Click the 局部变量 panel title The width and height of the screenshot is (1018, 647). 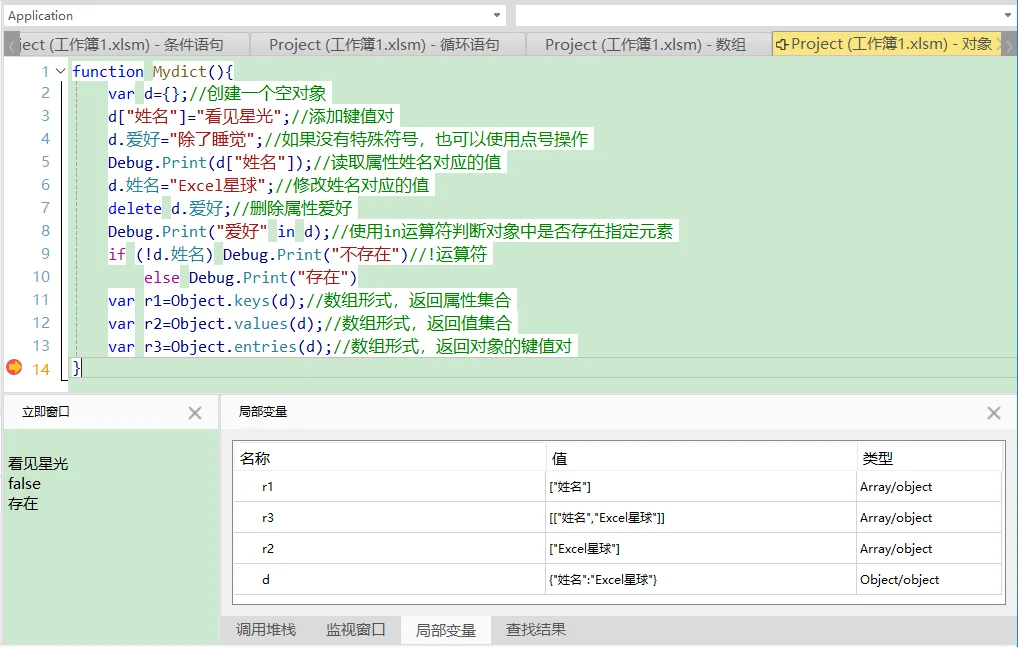click(x=263, y=412)
